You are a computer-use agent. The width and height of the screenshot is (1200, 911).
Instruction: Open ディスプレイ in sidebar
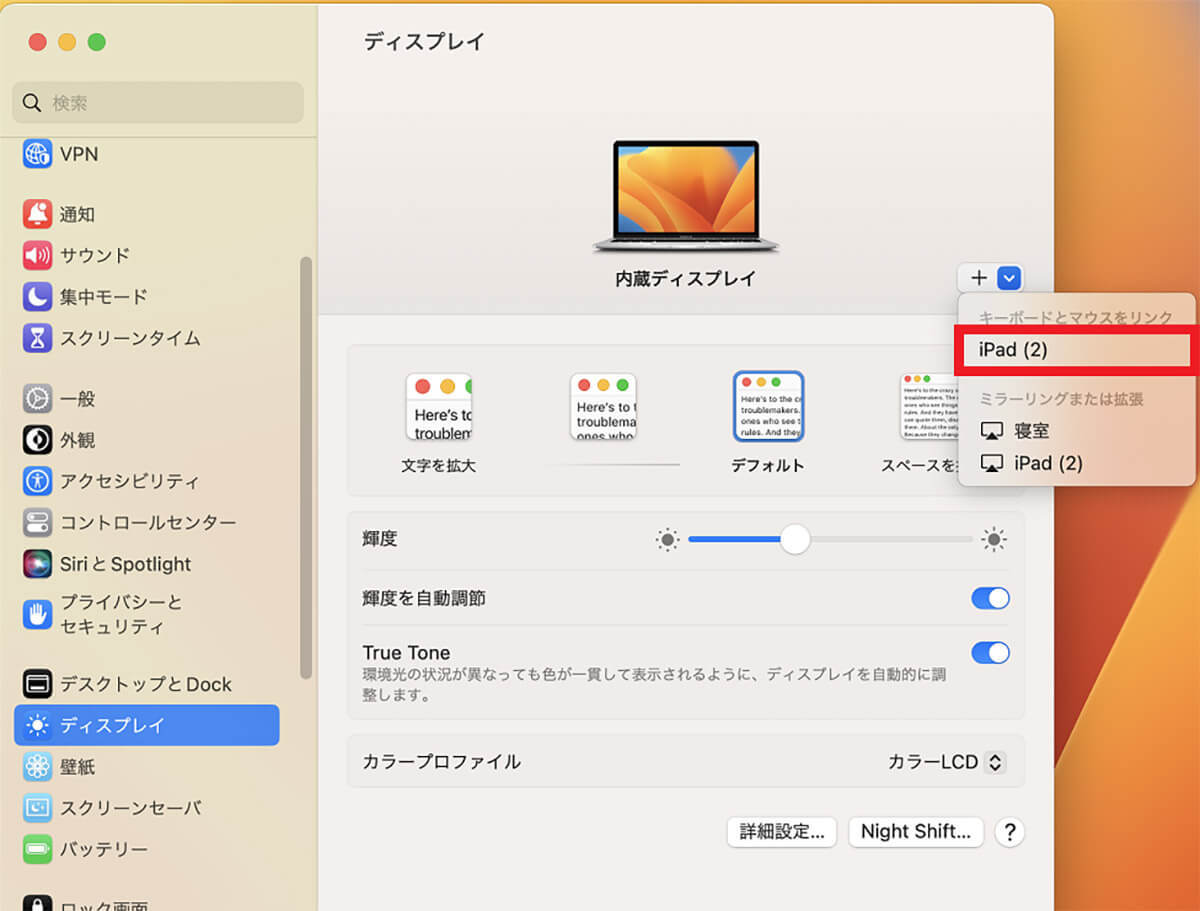pos(147,725)
